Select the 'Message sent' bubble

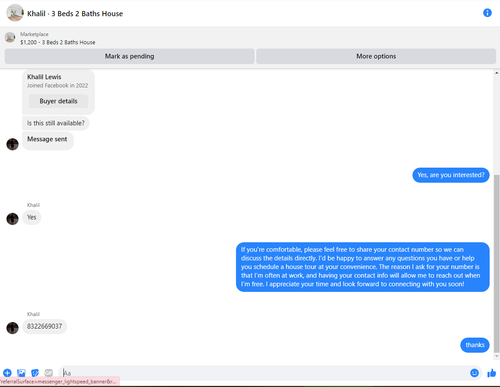coord(48,140)
